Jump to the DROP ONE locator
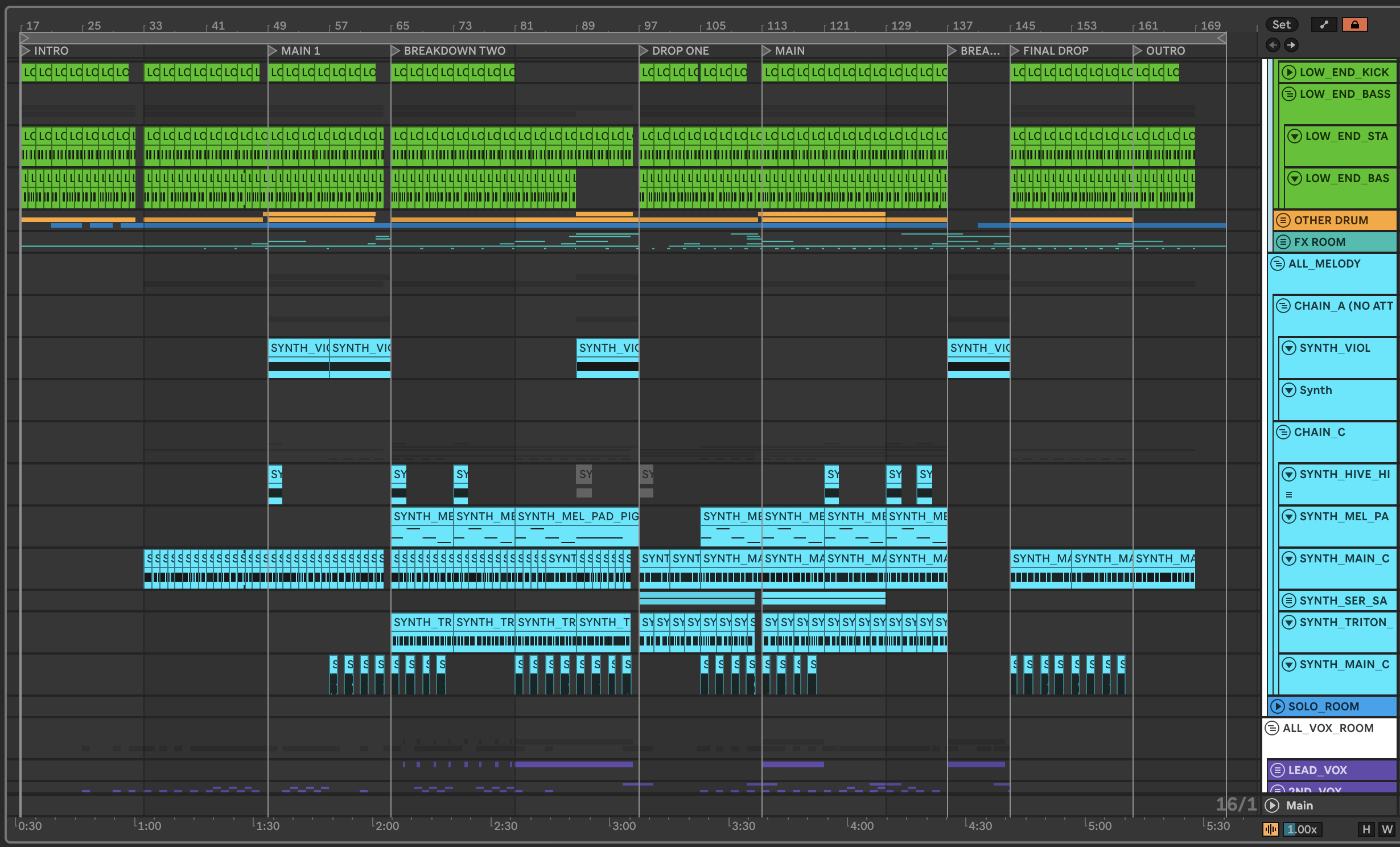 click(x=674, y=51)
